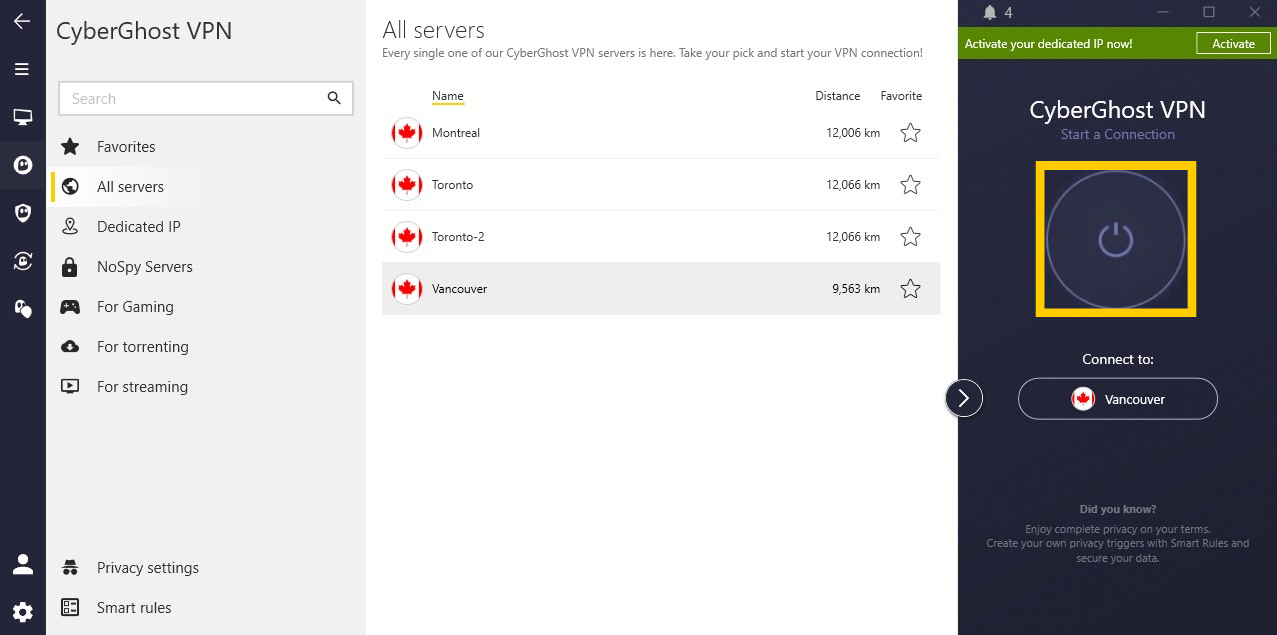The image size is (1277, 635).
Task: Sort servers by Distance column
Action: [838, 96]
